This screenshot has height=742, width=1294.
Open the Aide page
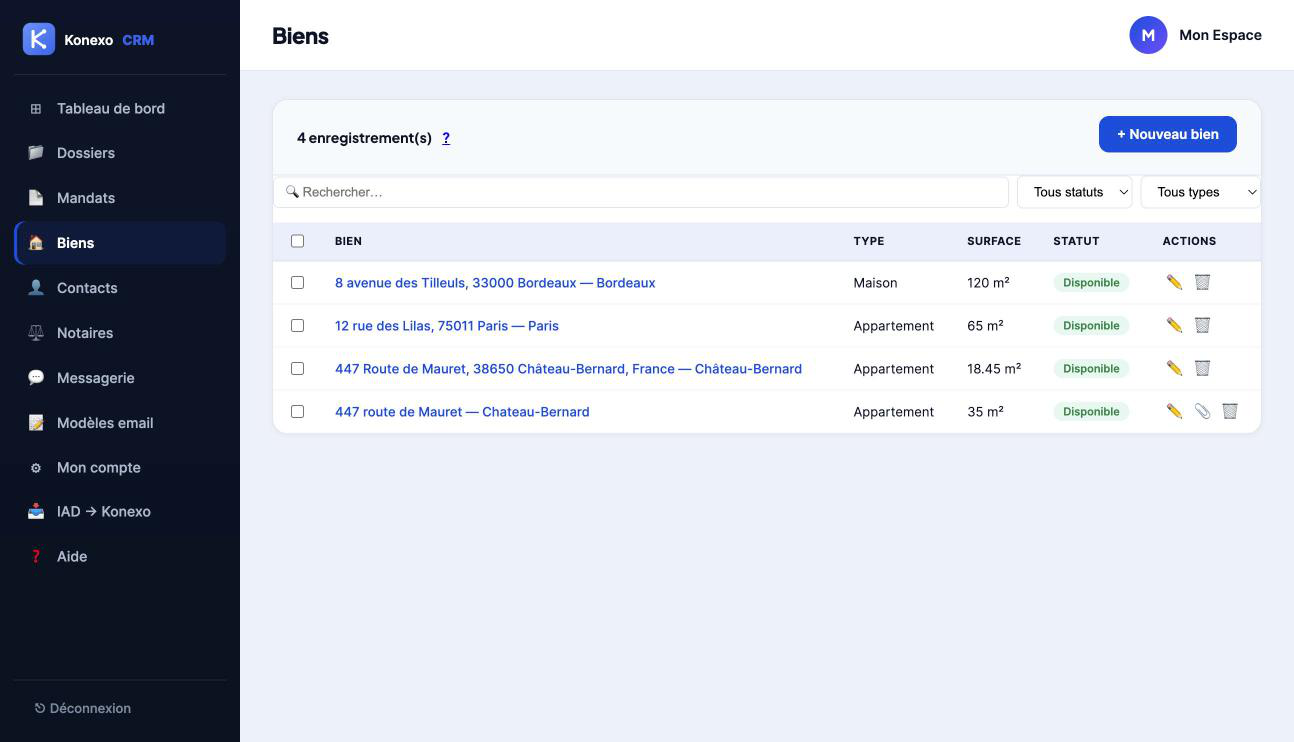coord(120,556)
